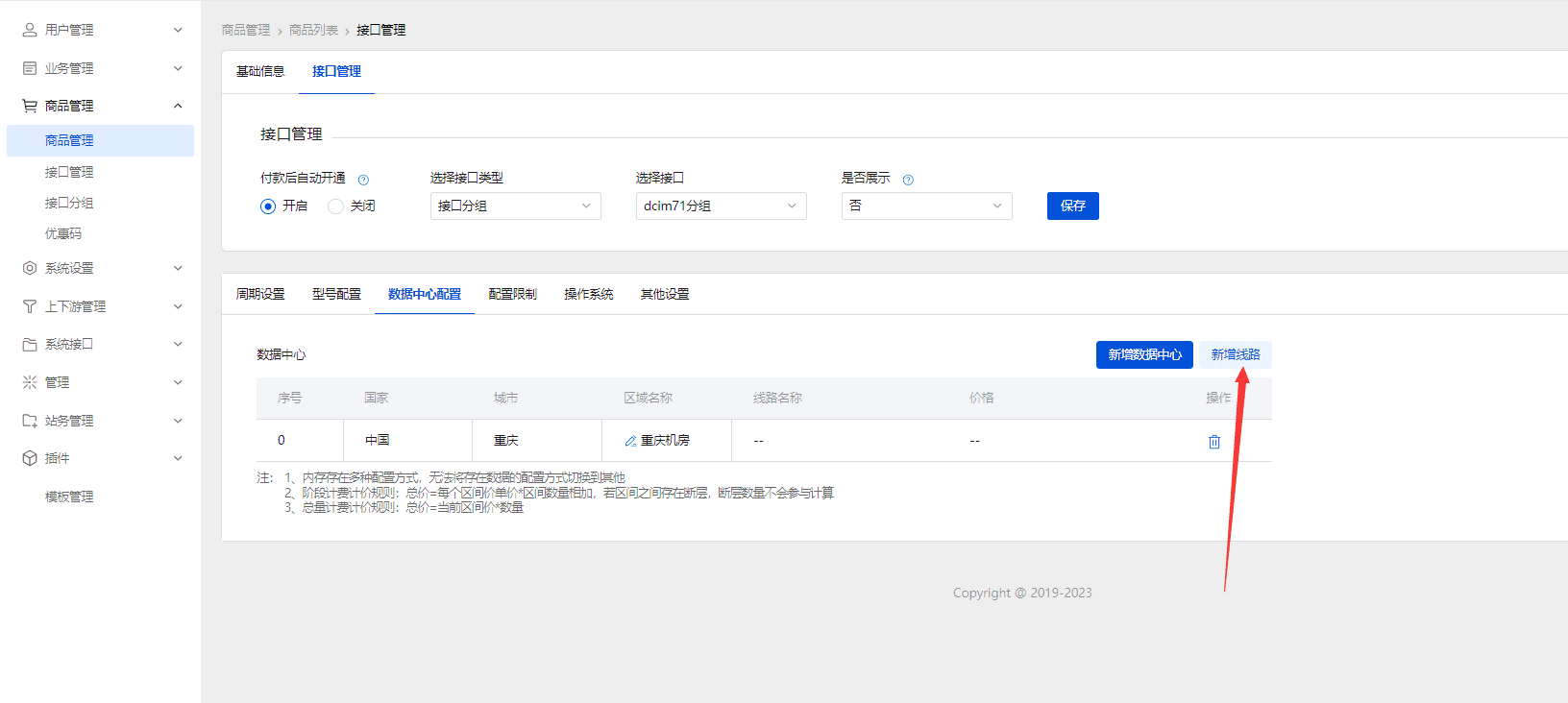The image size is (1568, 703).
Task: Switch to the 接口管理 top tab
Action: (x=336, y=71)
